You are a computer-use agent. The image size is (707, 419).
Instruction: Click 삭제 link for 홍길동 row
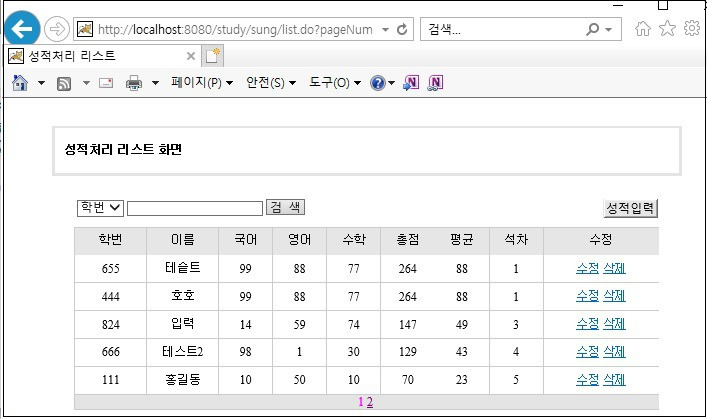614,380
